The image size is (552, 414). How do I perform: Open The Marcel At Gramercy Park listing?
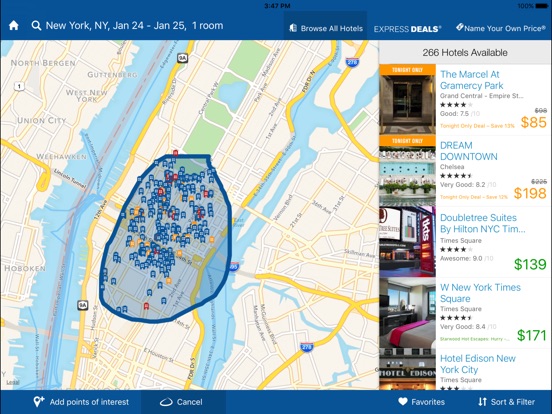pyautogui.click(x=465, y=99)
